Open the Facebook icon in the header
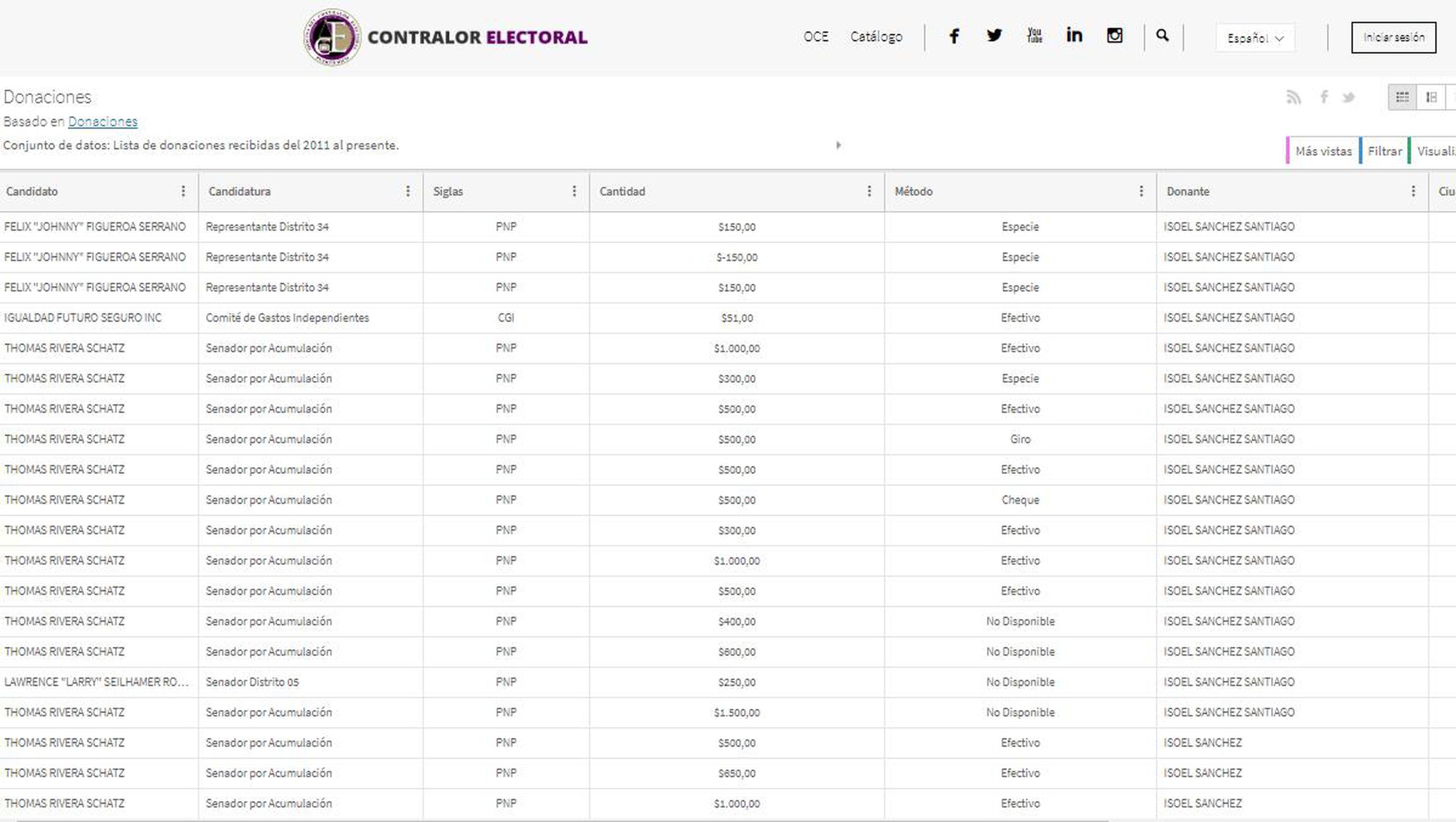Image resolution: width=1456 pixels, height=822 pixels. coord(954,36)
